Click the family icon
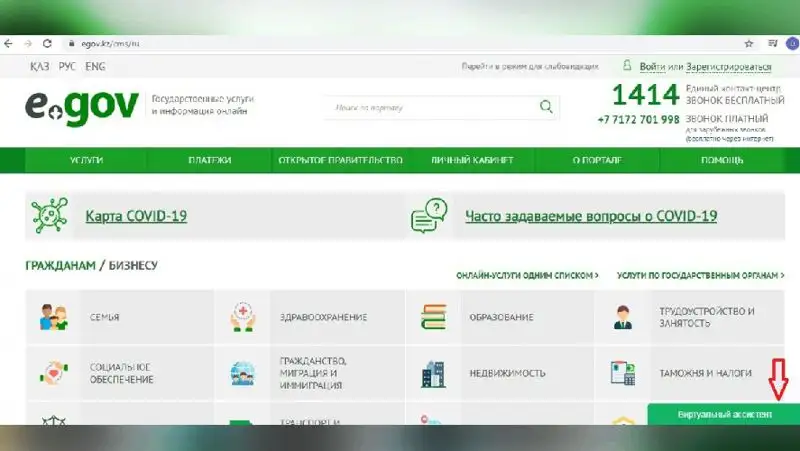The image size is (800, 451). pyautogui.click(x=54, y=317)
